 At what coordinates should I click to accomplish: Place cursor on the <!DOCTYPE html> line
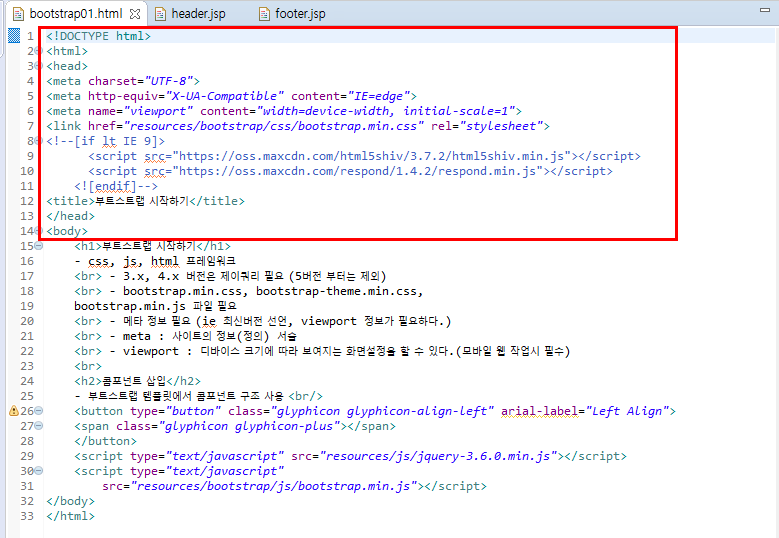[98, 36]
